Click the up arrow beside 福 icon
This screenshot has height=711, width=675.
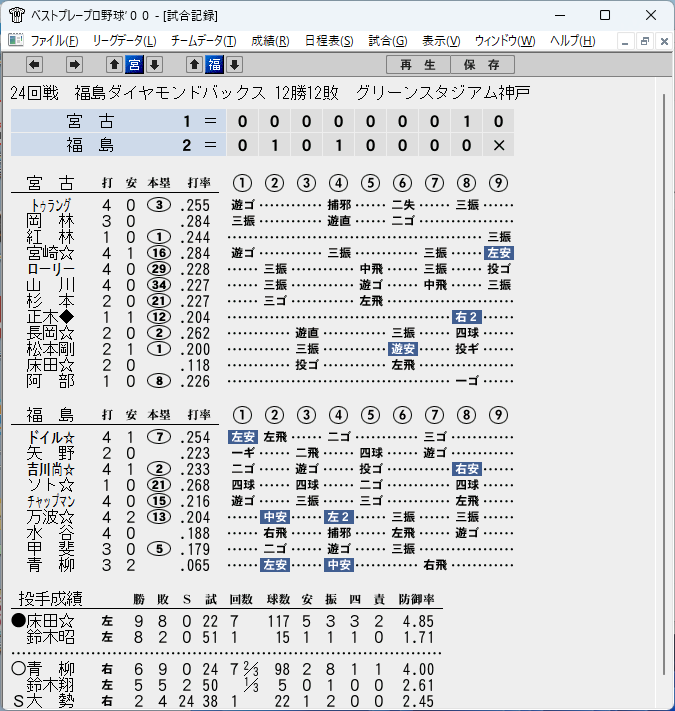194,65
